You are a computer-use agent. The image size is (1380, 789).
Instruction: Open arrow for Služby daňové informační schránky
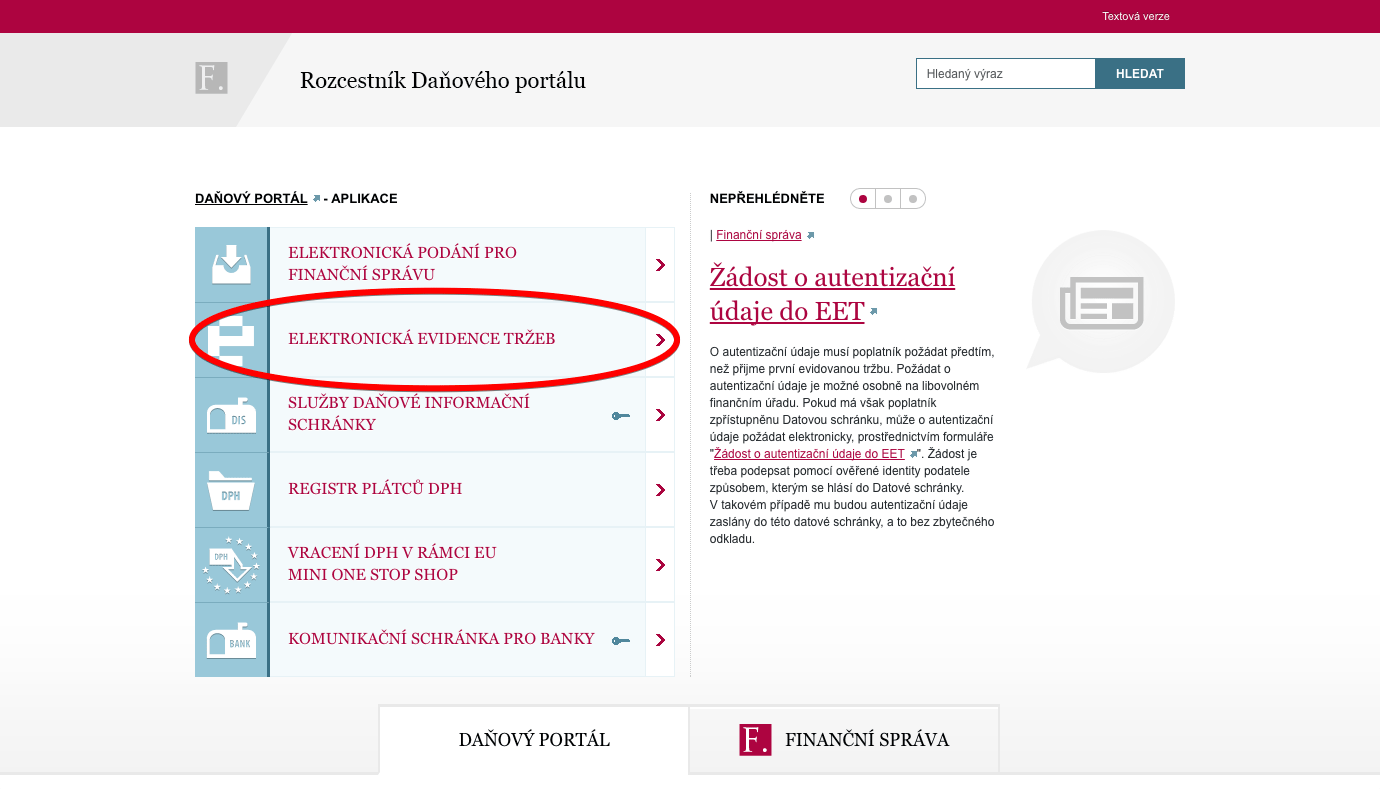[x=660, y=415]
